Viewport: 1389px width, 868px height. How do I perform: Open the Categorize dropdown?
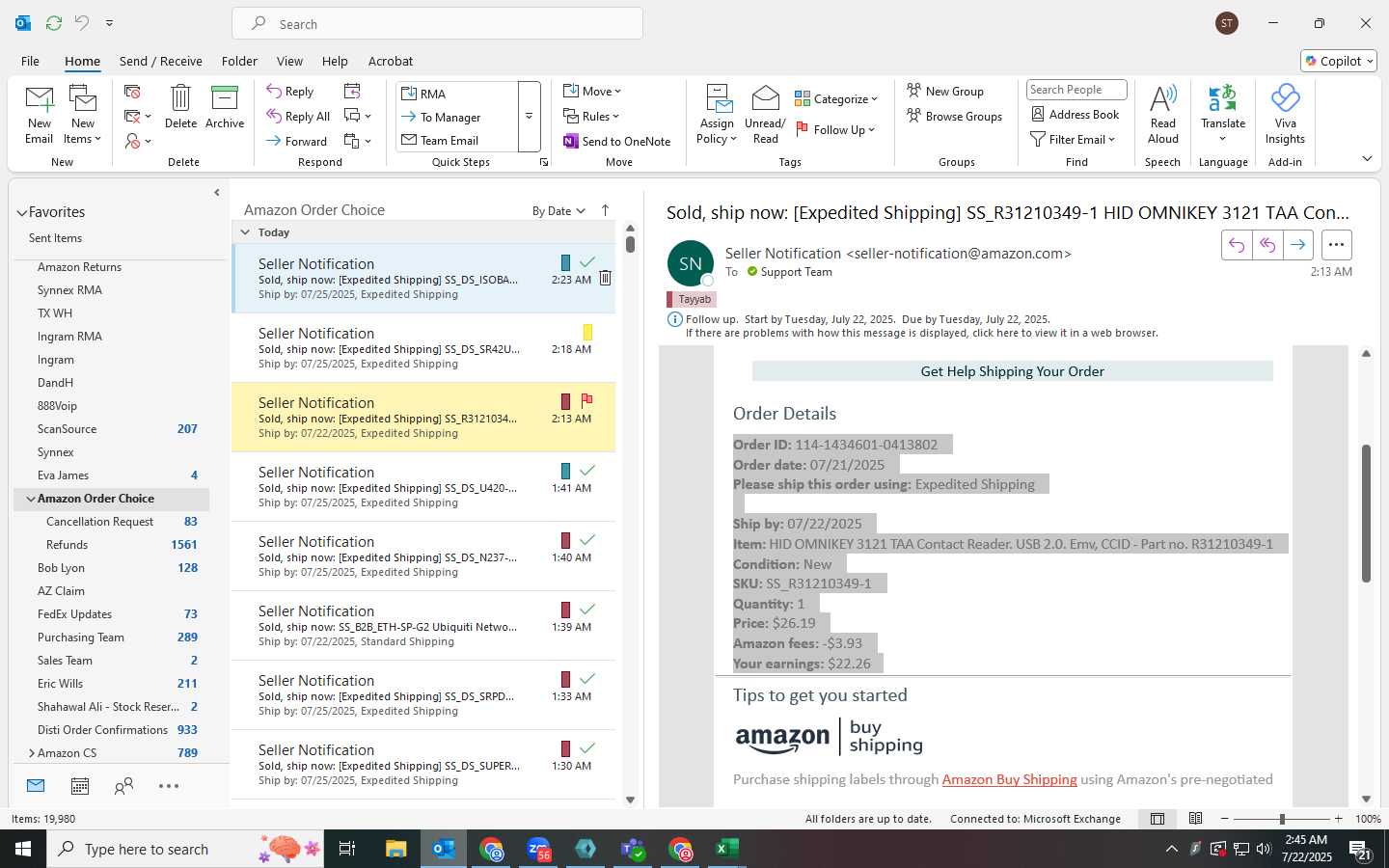pos(836,99)
